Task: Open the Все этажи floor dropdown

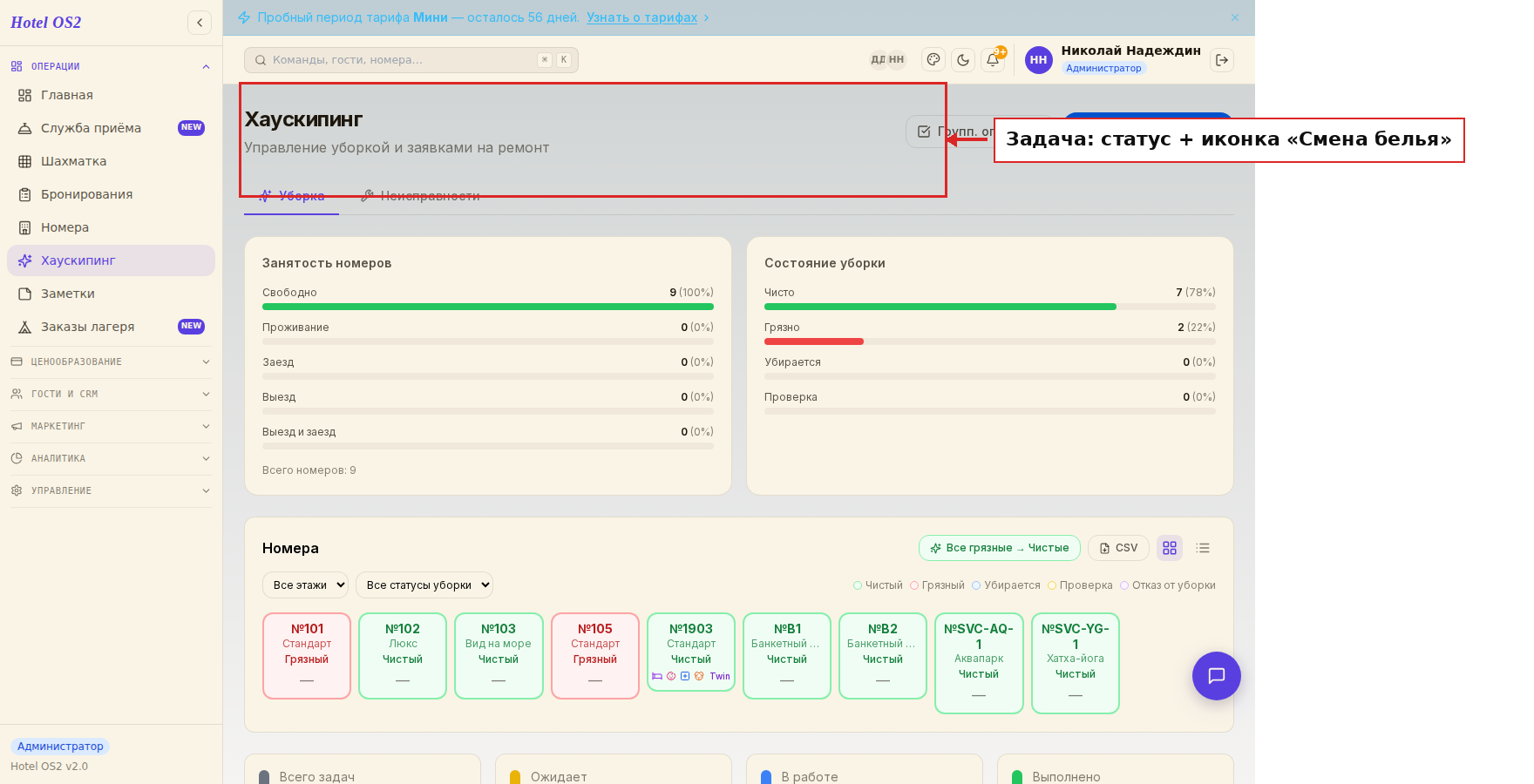Action: [305, 585]
